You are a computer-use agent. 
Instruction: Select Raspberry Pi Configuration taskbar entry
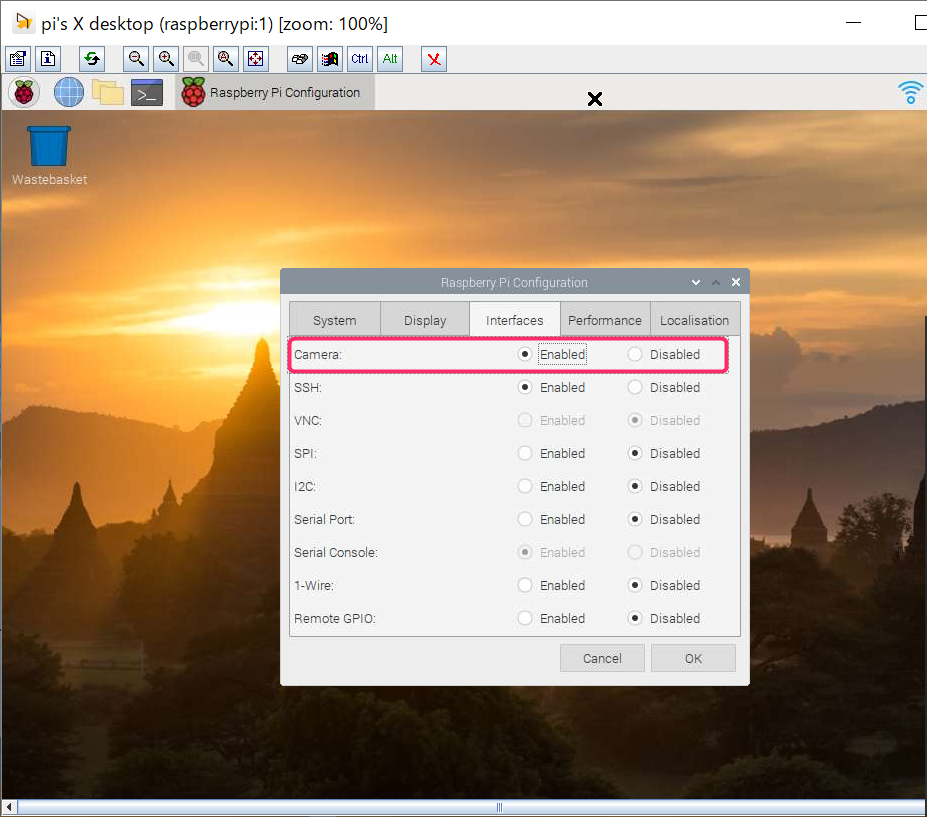pyautogui.click(x=274, y=93)
